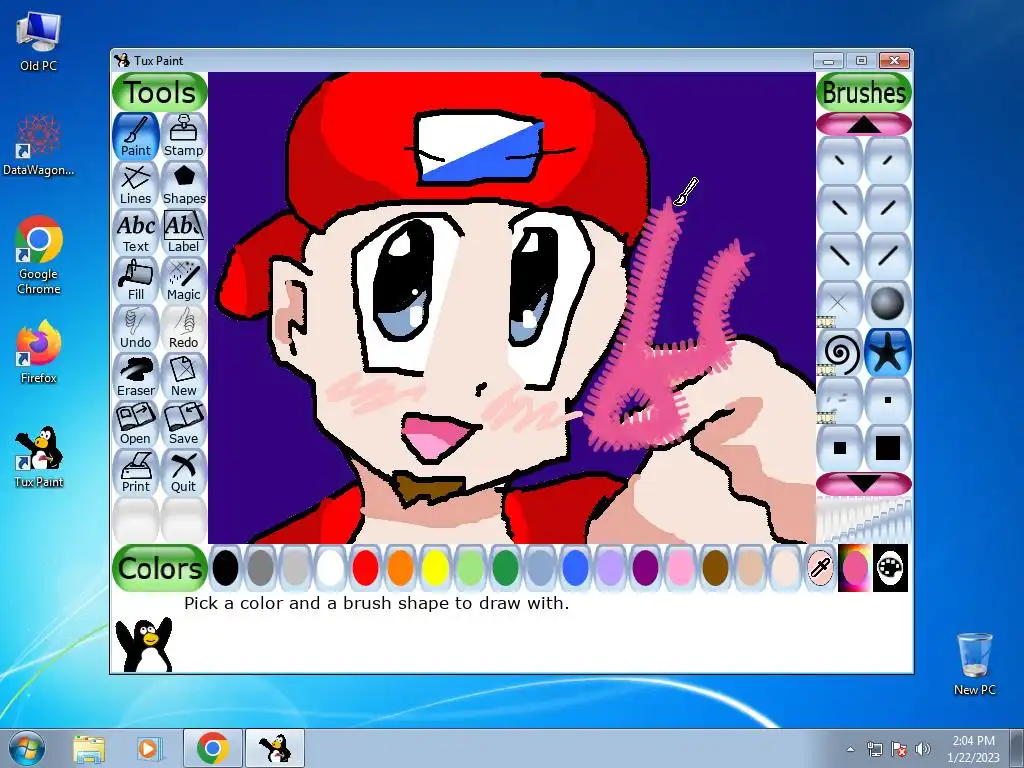This screenshot has height=768, width=1024.
Task: Select the Stamp tool
Action: pyautogui.click(x=184, y=136)
